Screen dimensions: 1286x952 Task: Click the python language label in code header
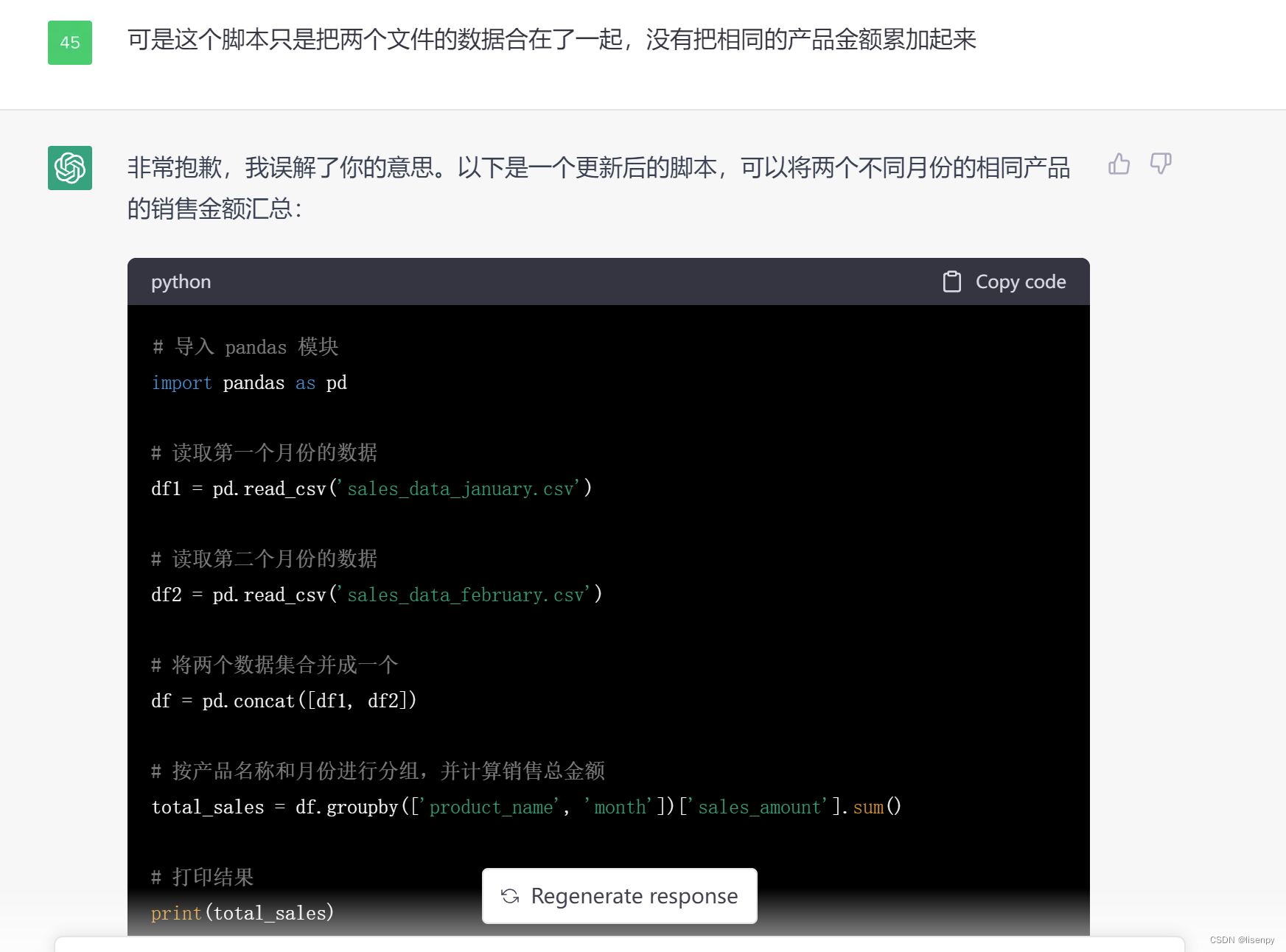[181, 281]
